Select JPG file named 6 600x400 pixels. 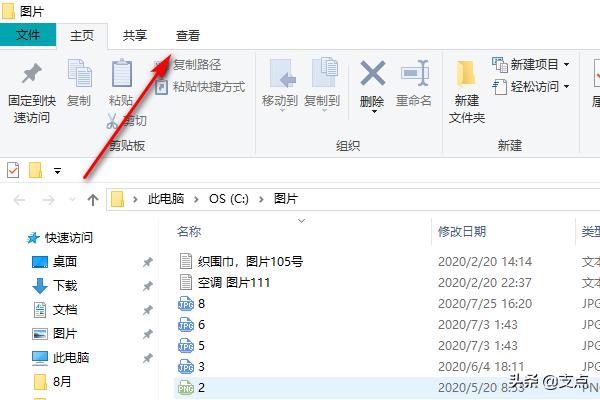(x=201, y=325)
